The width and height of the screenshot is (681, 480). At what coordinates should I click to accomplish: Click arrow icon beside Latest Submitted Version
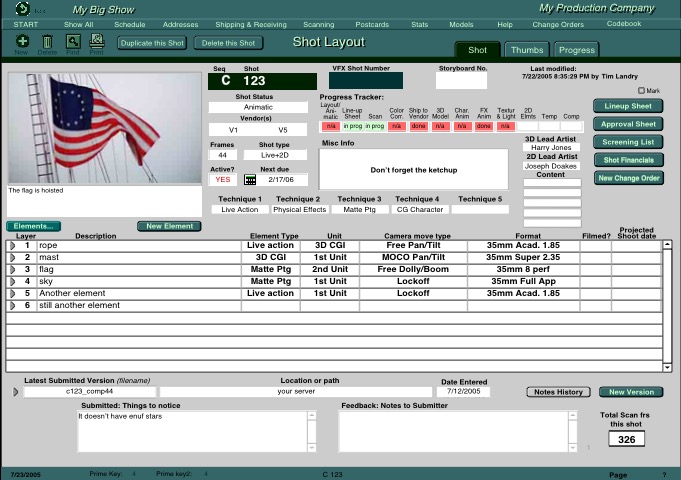pos(15,392)
